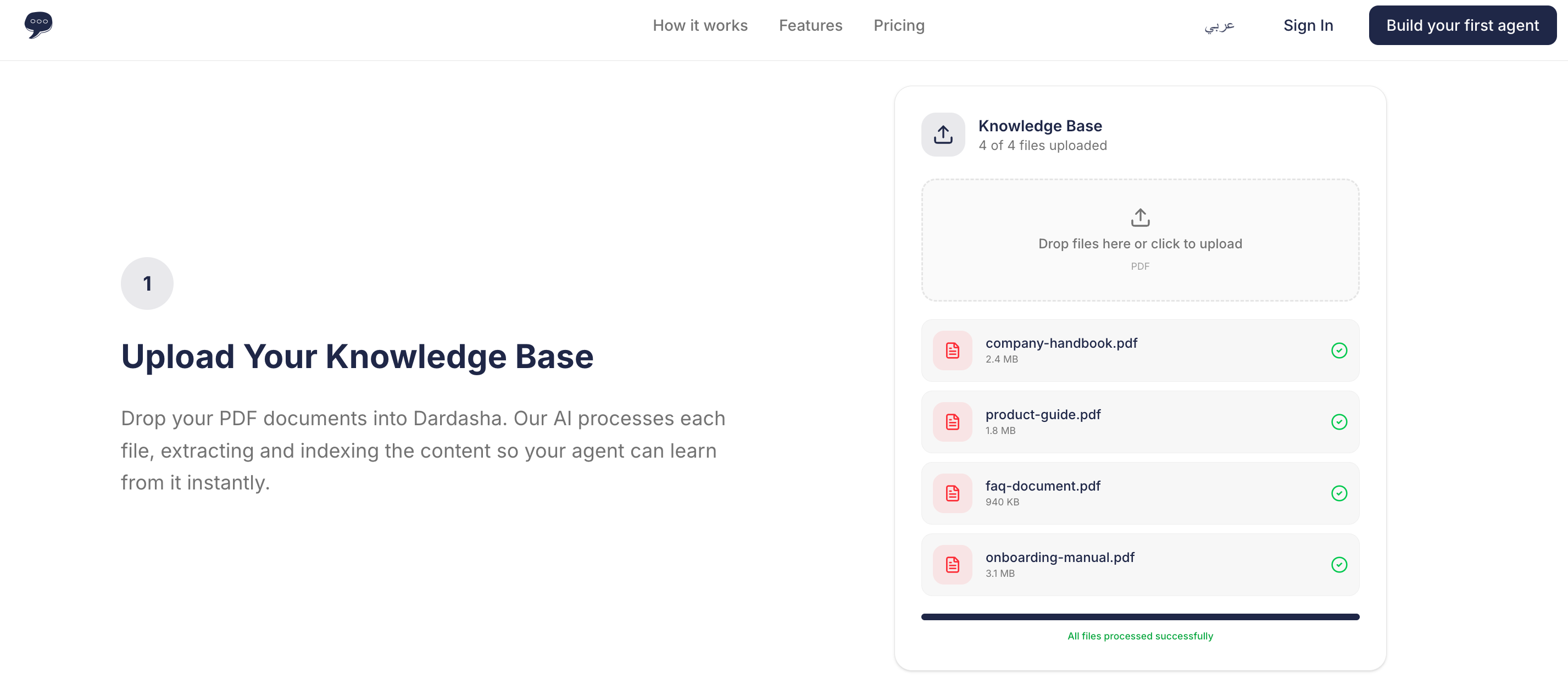This screenshot has width=1568, height=690.
Task: Click the company-handbook.pdf red file icon
Action: tap(952, 350)
